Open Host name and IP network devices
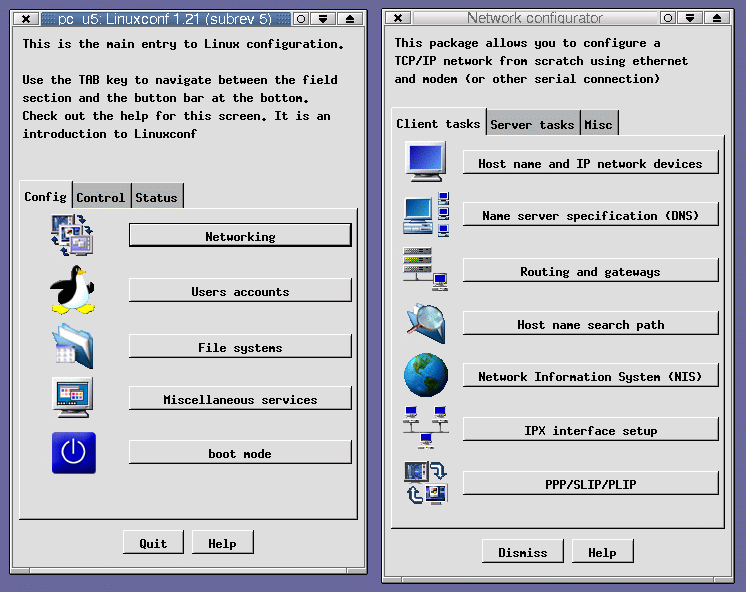746x592 pixels. point(590,163)
